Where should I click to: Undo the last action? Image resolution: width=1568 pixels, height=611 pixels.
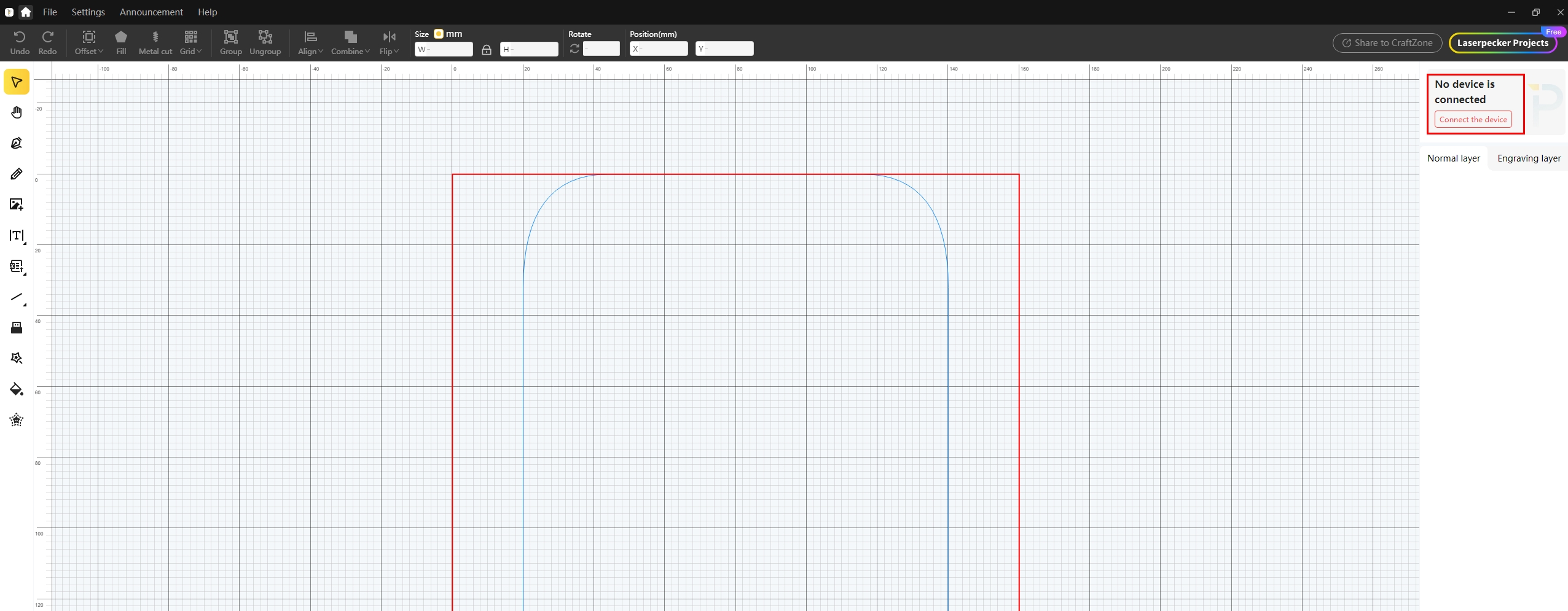pos(20,43)
